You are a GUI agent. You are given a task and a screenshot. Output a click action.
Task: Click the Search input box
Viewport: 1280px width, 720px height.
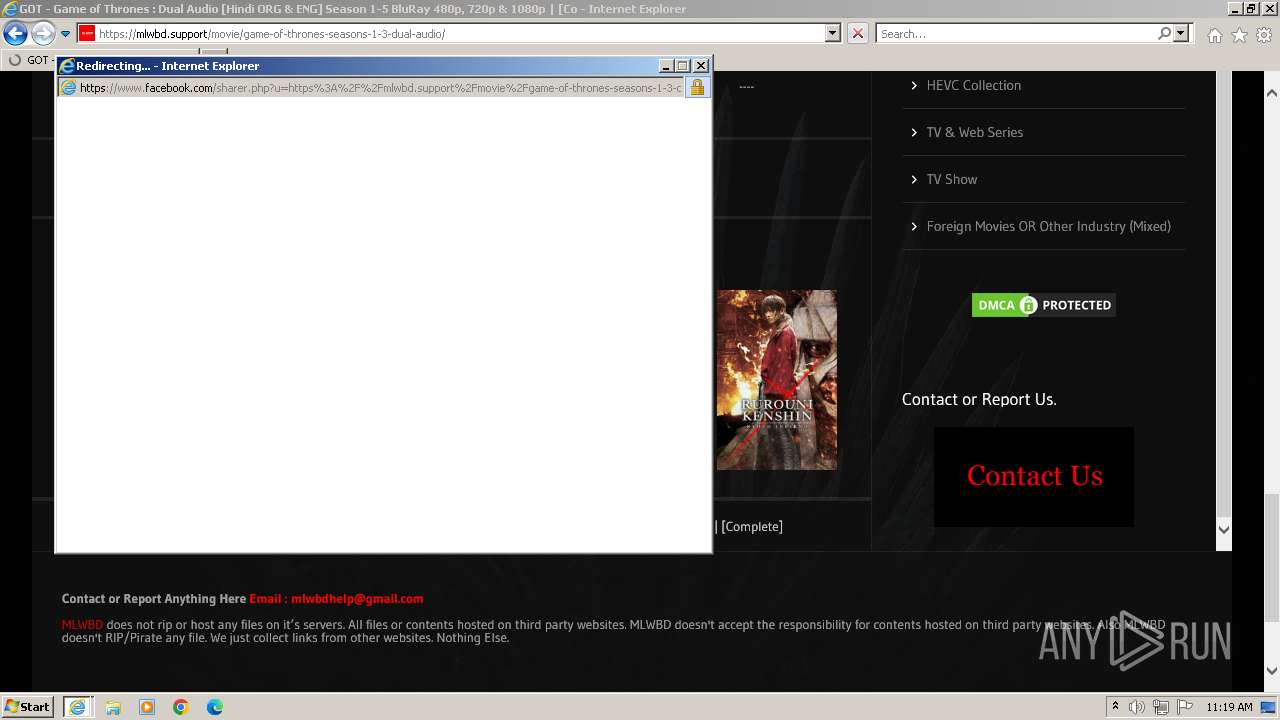click(x=1016, y=34)
